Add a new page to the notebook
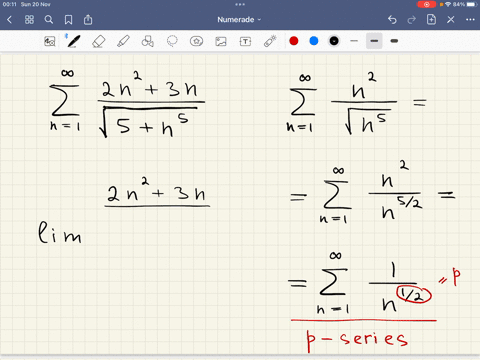Image resolution: width=480 pixels, height=360 pixels. coord(431,20)
